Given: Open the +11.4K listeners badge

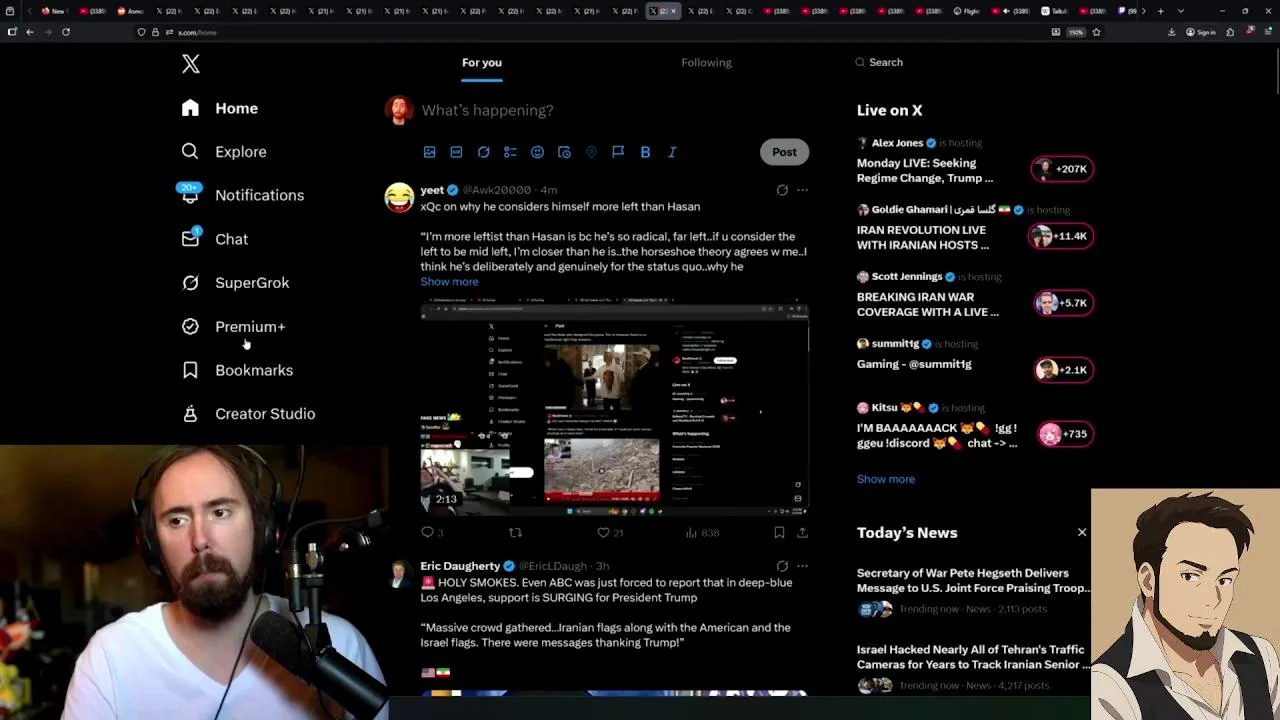Looking at the screenshot, I should click(x=1061, y=236).
